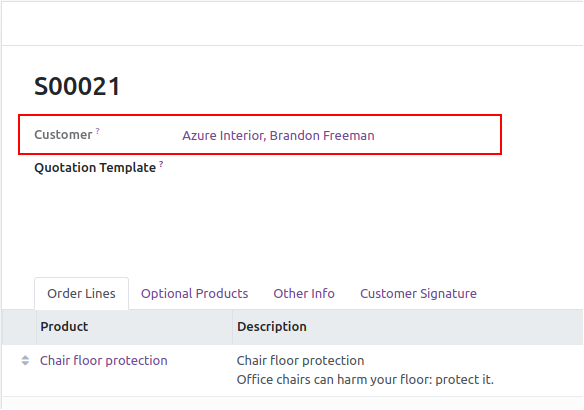
Task: Click the 'Office chairs can harm your floor' text
Action: point(365,380)
